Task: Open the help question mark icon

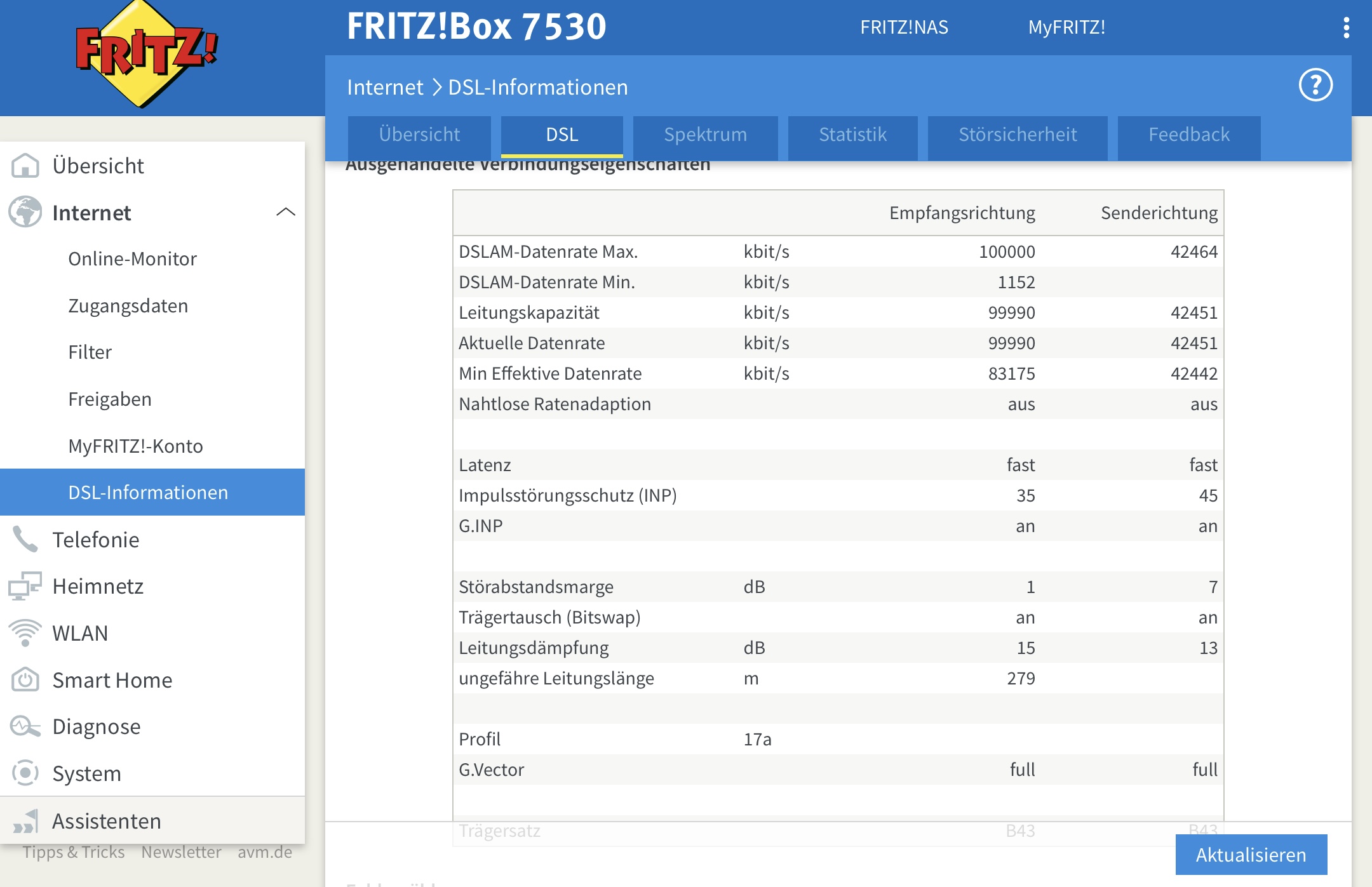Action: (1315, 85)
